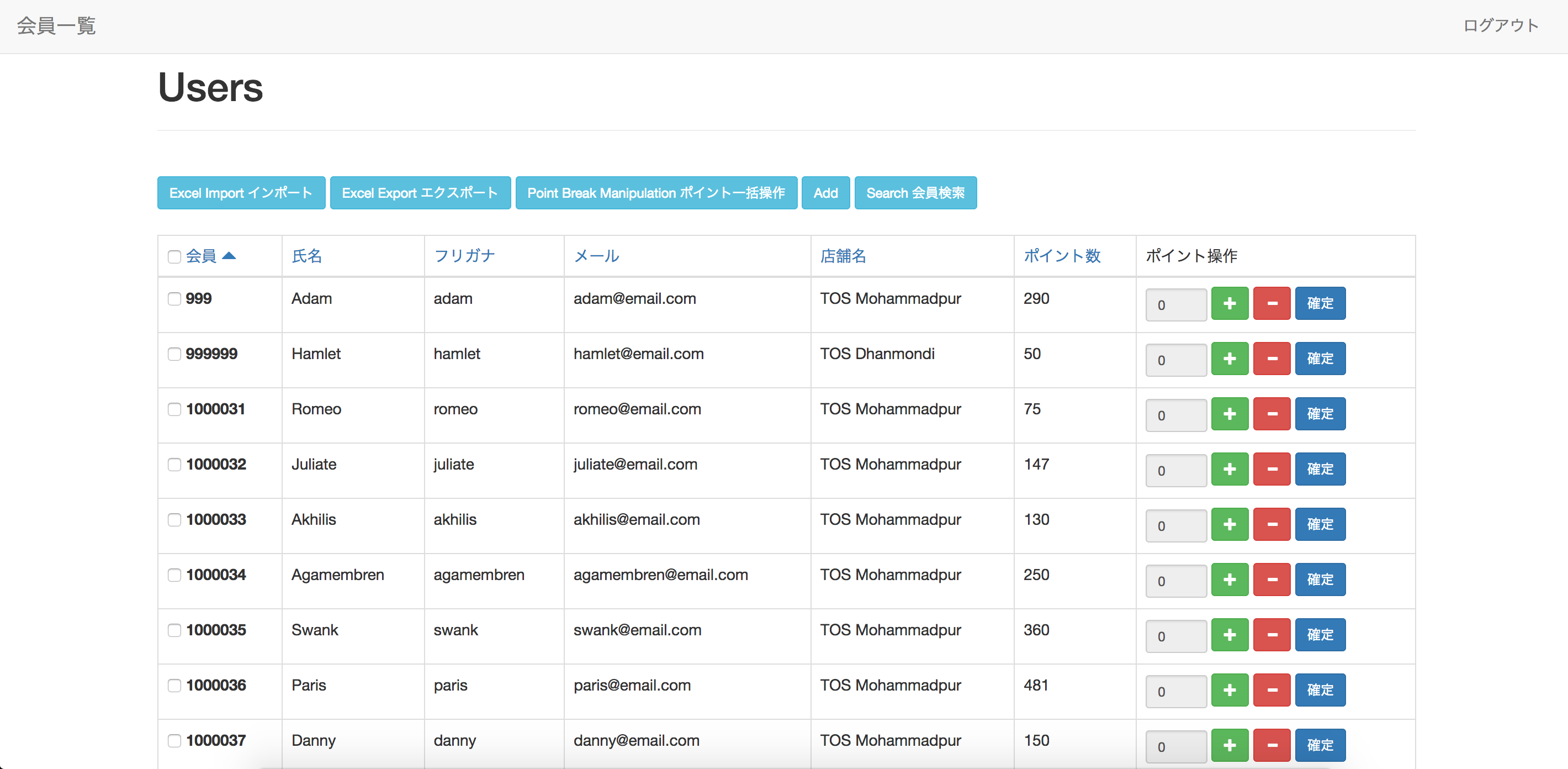Open the 会員一覧 navbar brand link
Screen dimensions: 1568x769
56,25
